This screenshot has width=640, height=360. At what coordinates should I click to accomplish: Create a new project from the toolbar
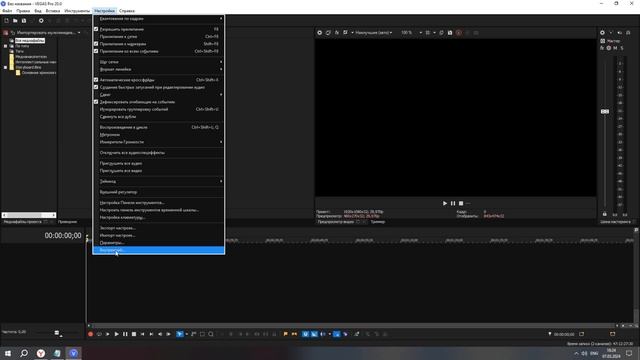coord(6,20)
